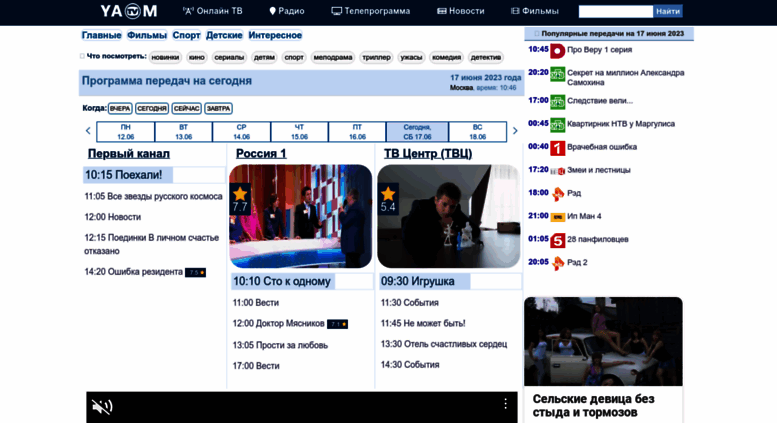Open Фильмы in the top menu

[x=535, y=11]
